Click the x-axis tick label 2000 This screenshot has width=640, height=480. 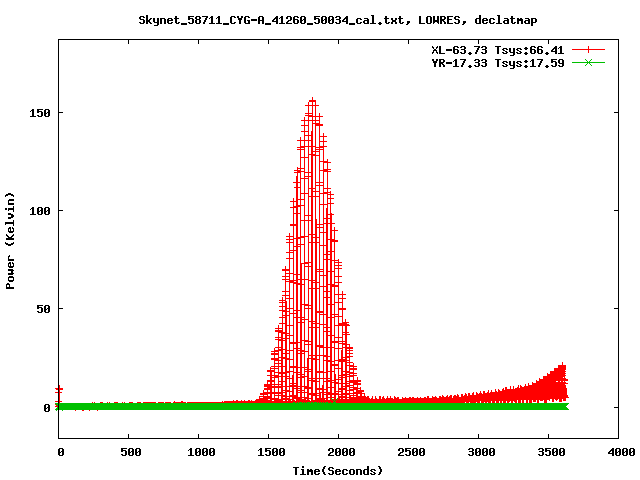click(341, 452)
